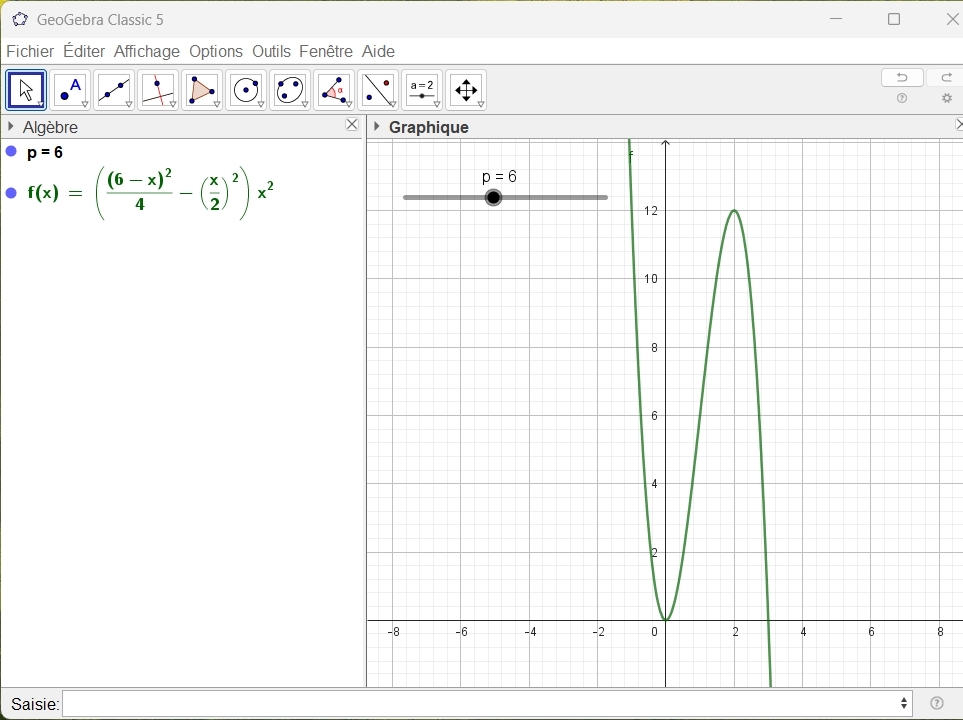The height and width of the screenshot is (720, 963).
Task: Open the toolbar help icon
Action: pos(902,98)
